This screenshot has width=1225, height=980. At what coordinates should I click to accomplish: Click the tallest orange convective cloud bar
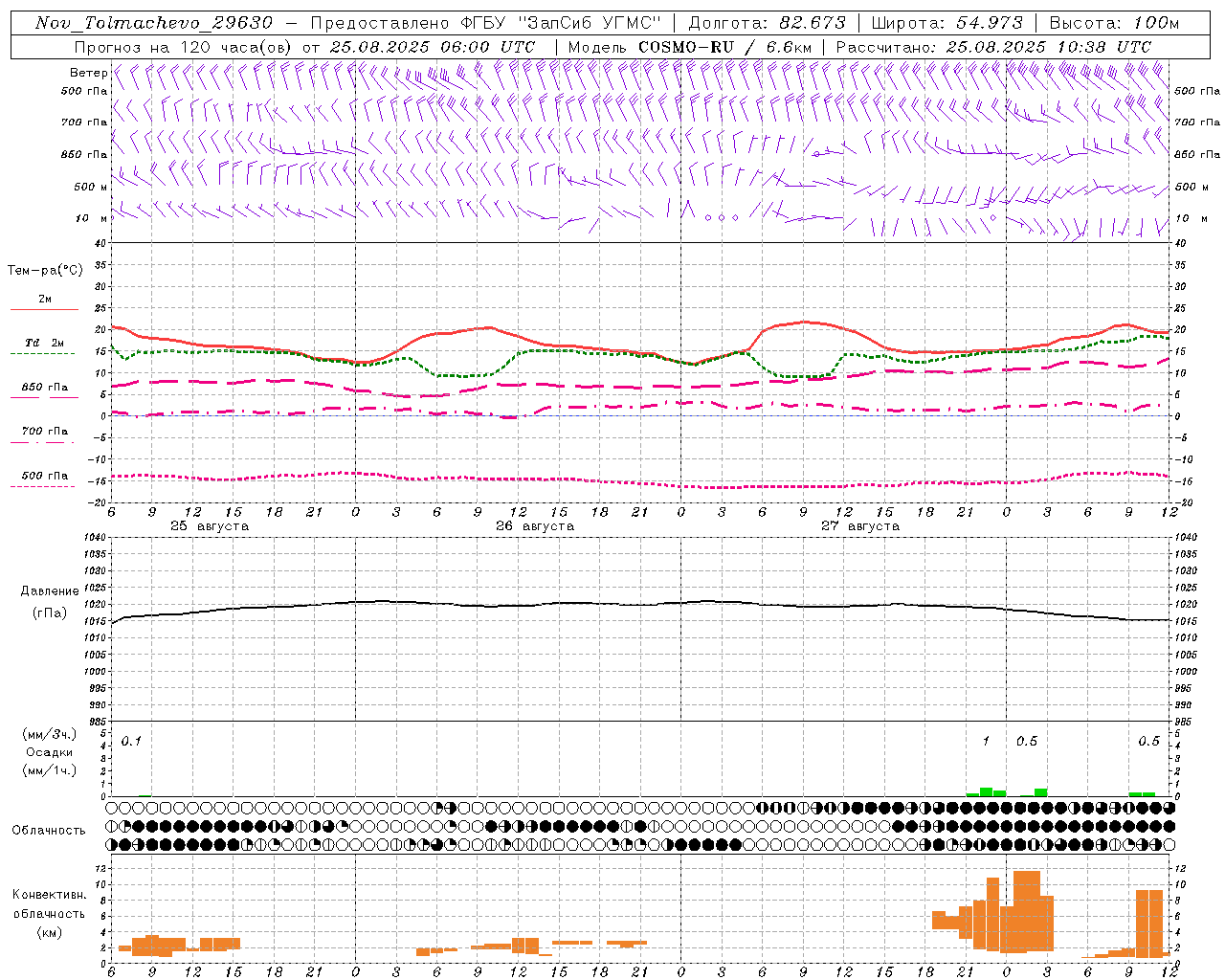(1027, 911)
